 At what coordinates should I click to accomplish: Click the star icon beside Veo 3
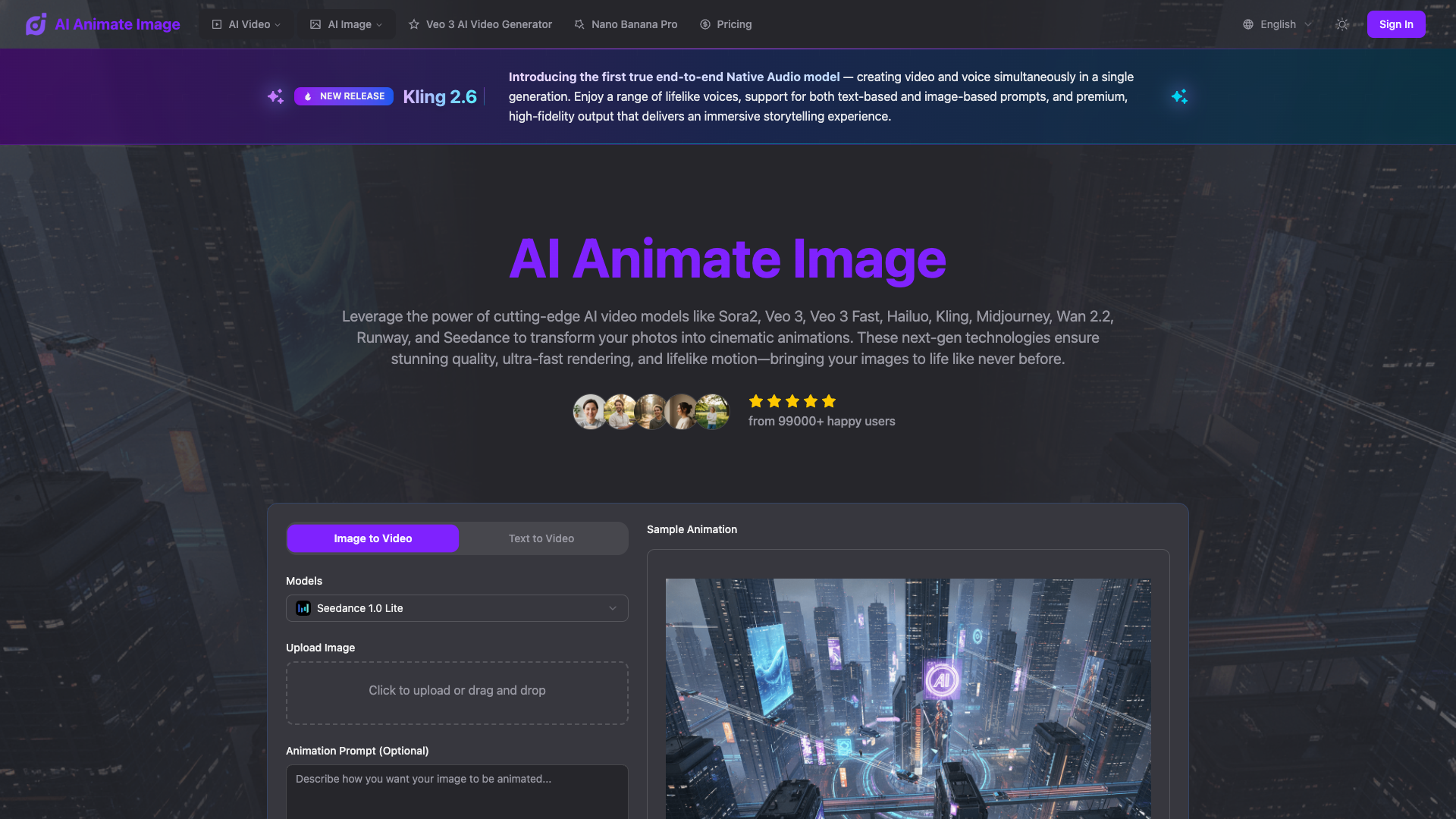pos(414,24)
